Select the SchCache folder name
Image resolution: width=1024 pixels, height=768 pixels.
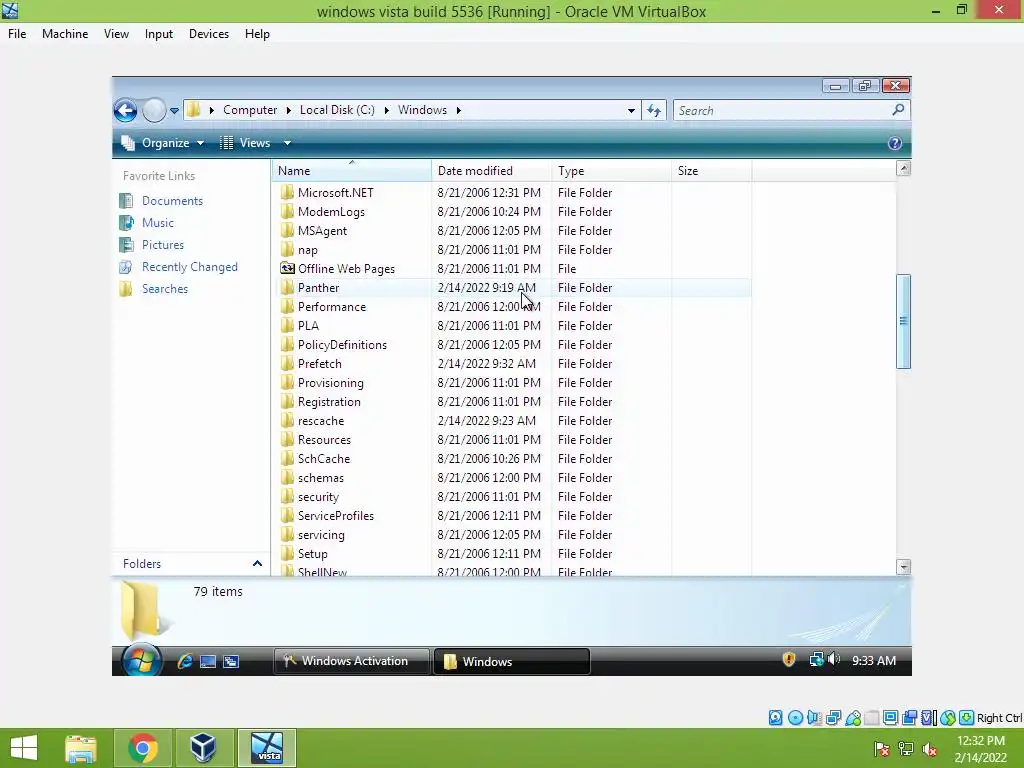pos(324,458)
